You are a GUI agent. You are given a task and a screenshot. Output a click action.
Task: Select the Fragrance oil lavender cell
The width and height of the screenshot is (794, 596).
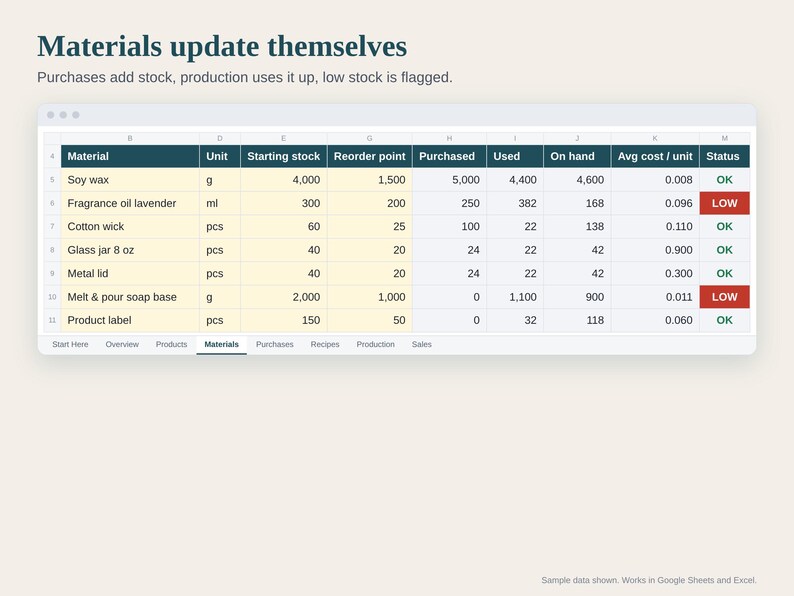coord(130,203)
